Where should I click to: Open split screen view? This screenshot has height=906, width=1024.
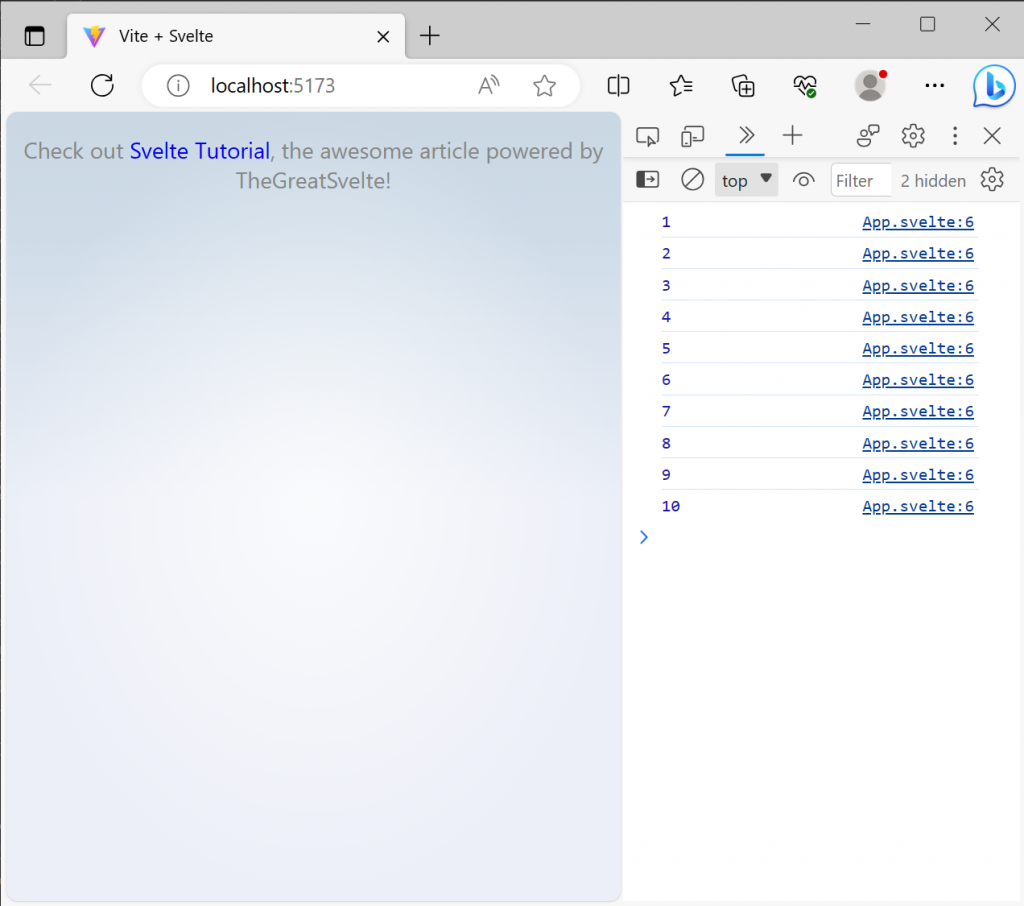coord(618,86)
